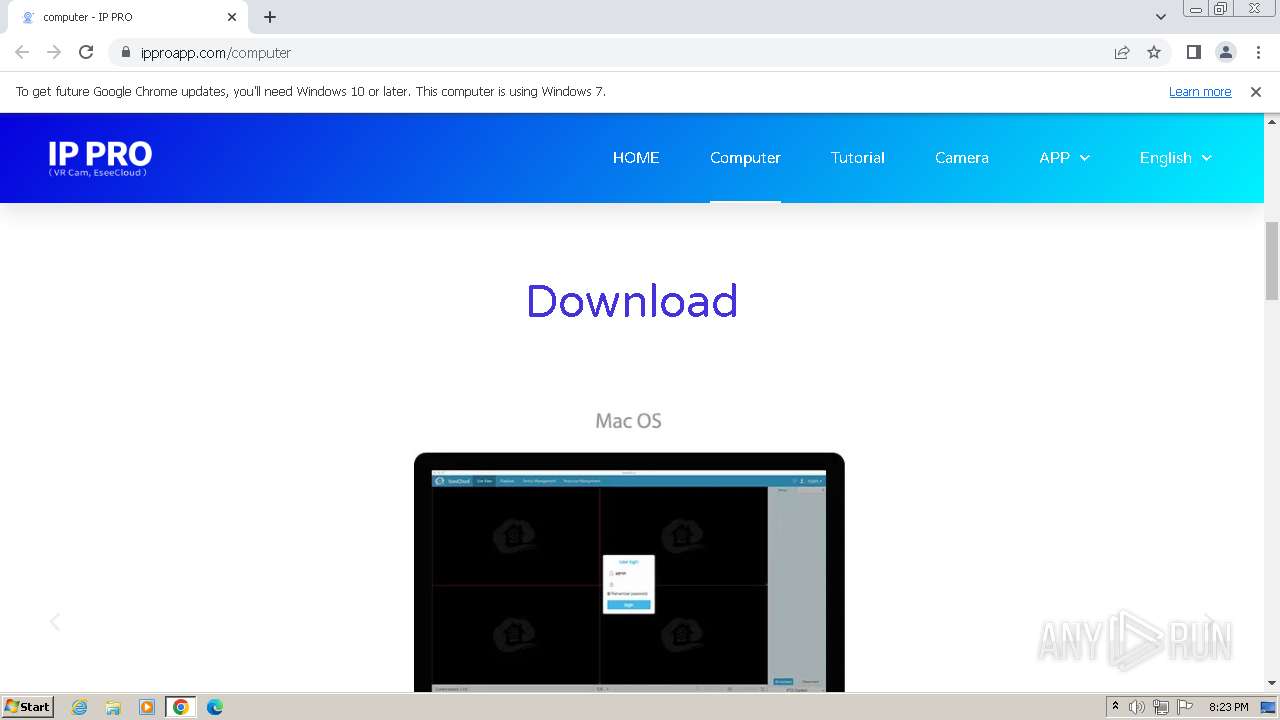Show previous slide with left arrow
1280x720 pixels.
pos(55,622)
